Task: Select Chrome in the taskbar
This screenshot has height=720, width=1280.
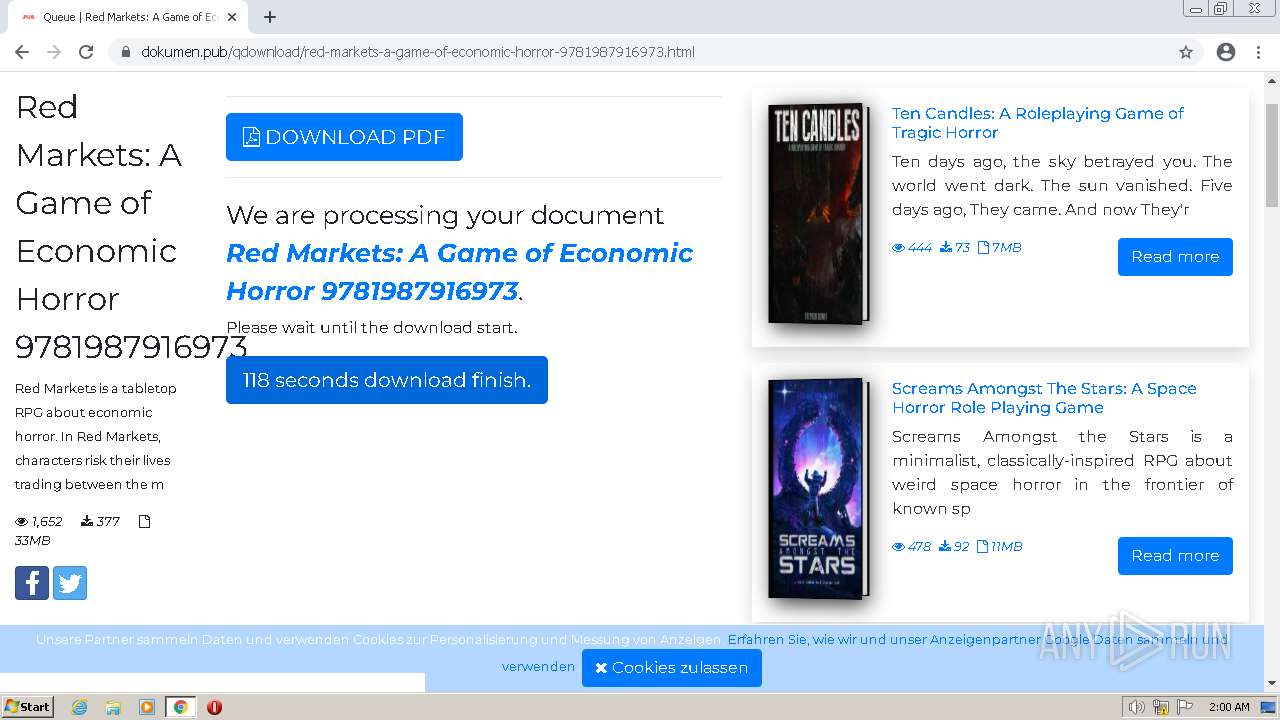Action: [x=180, y=707]
